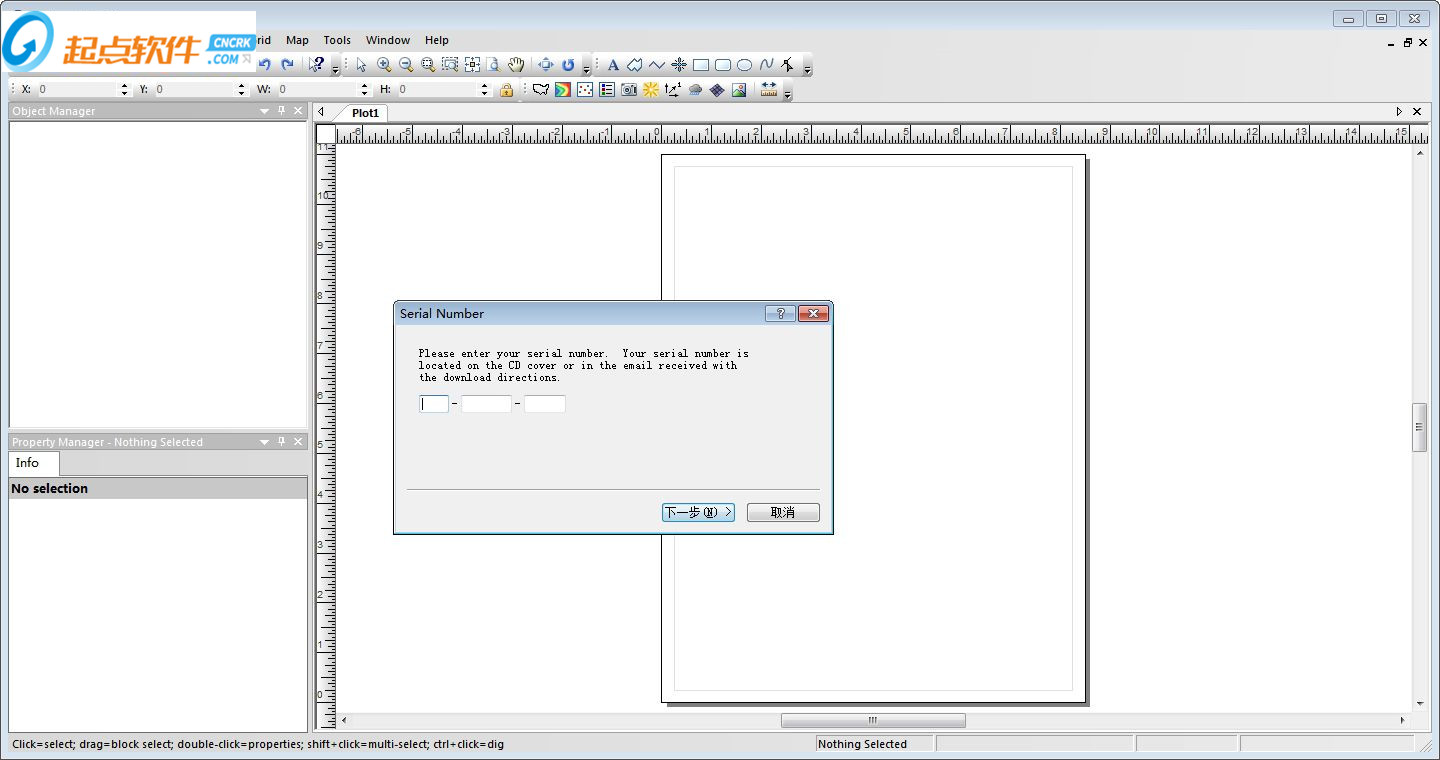This screenshot has height=760, width=1440.
Task: Click the Y position spinner arrows
Action: pyautogui.click(x=242, y=90)
